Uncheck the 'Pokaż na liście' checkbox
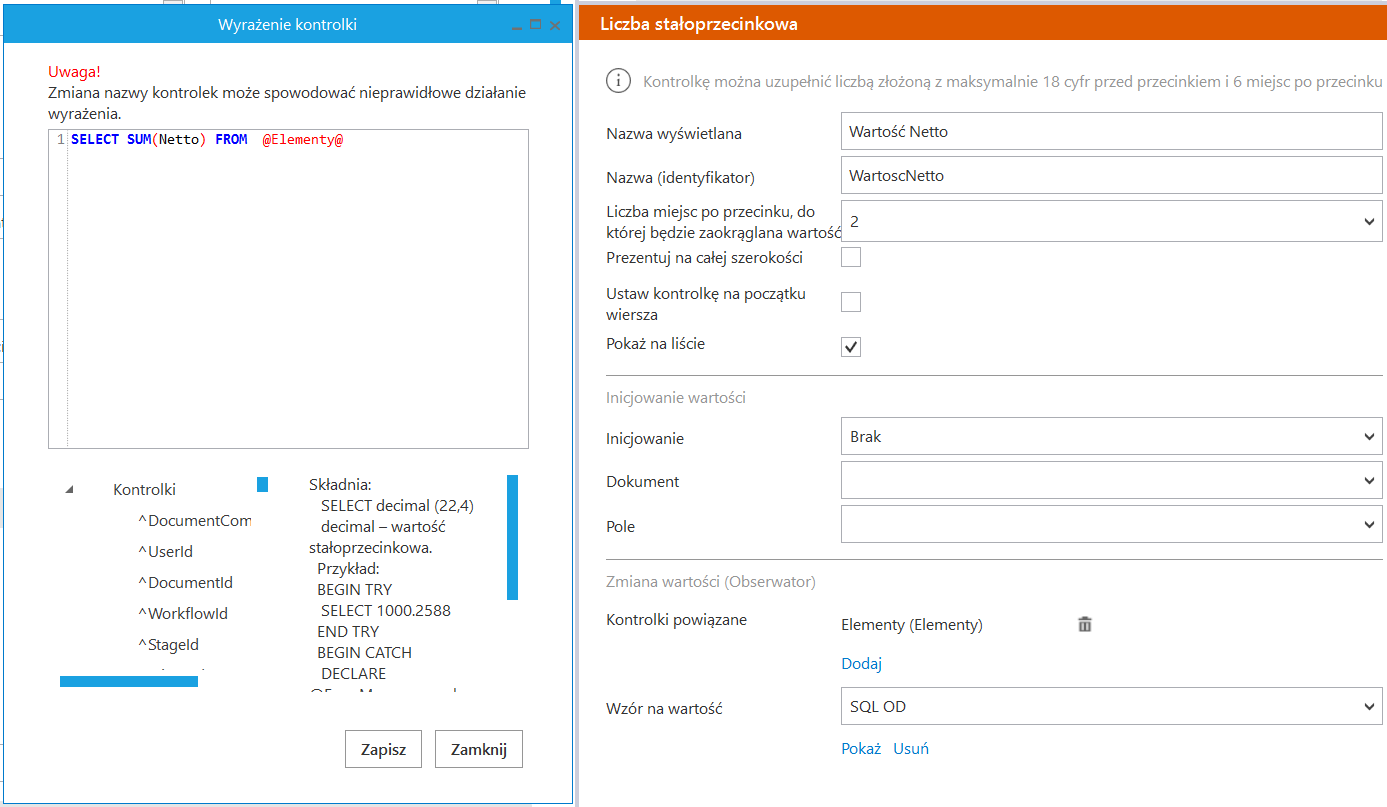Screen dimensions: 1387x807 point(851,346)
